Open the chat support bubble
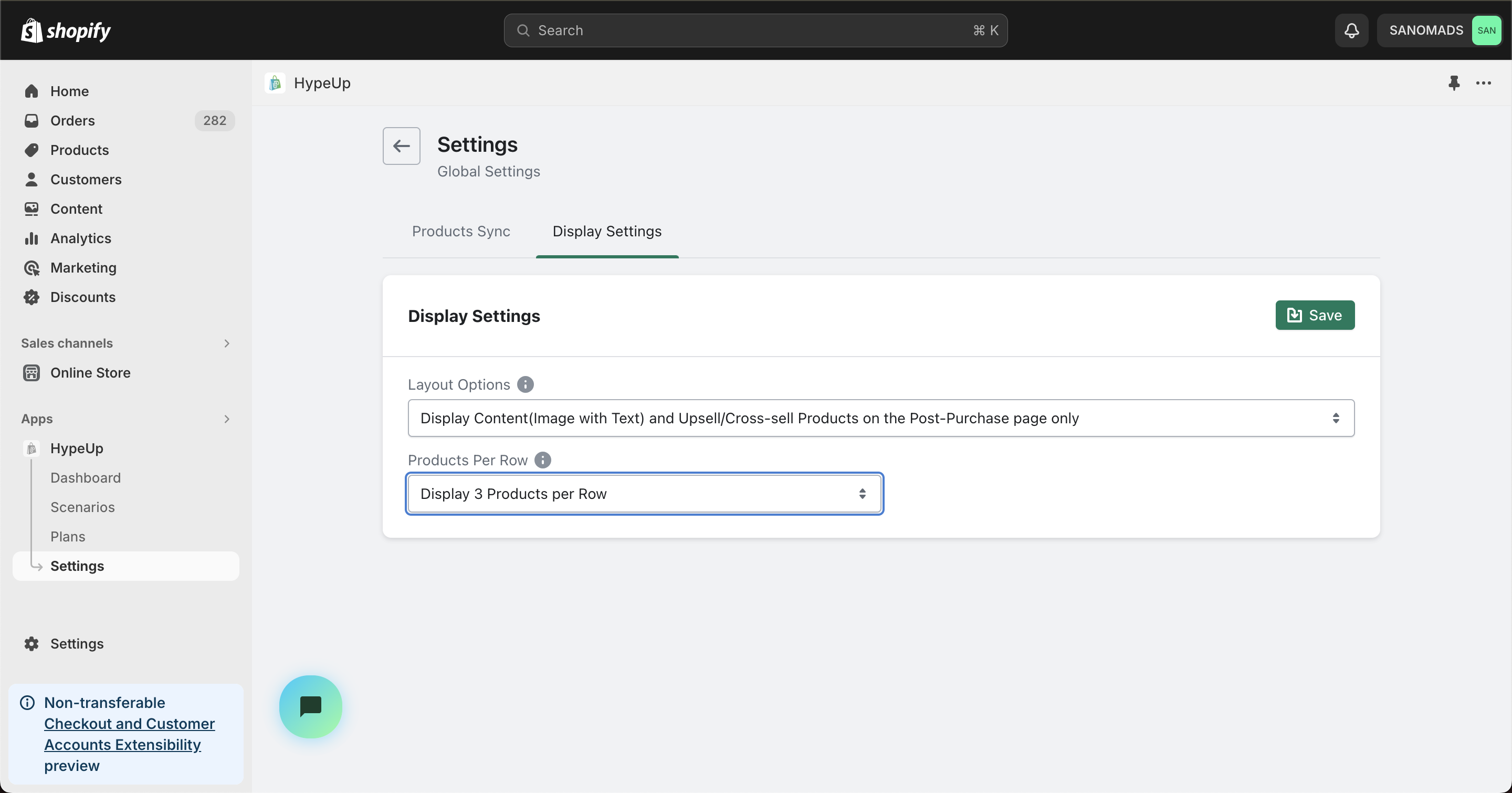1512x793 pixels. pyautogui.click(x=310, y=706)
